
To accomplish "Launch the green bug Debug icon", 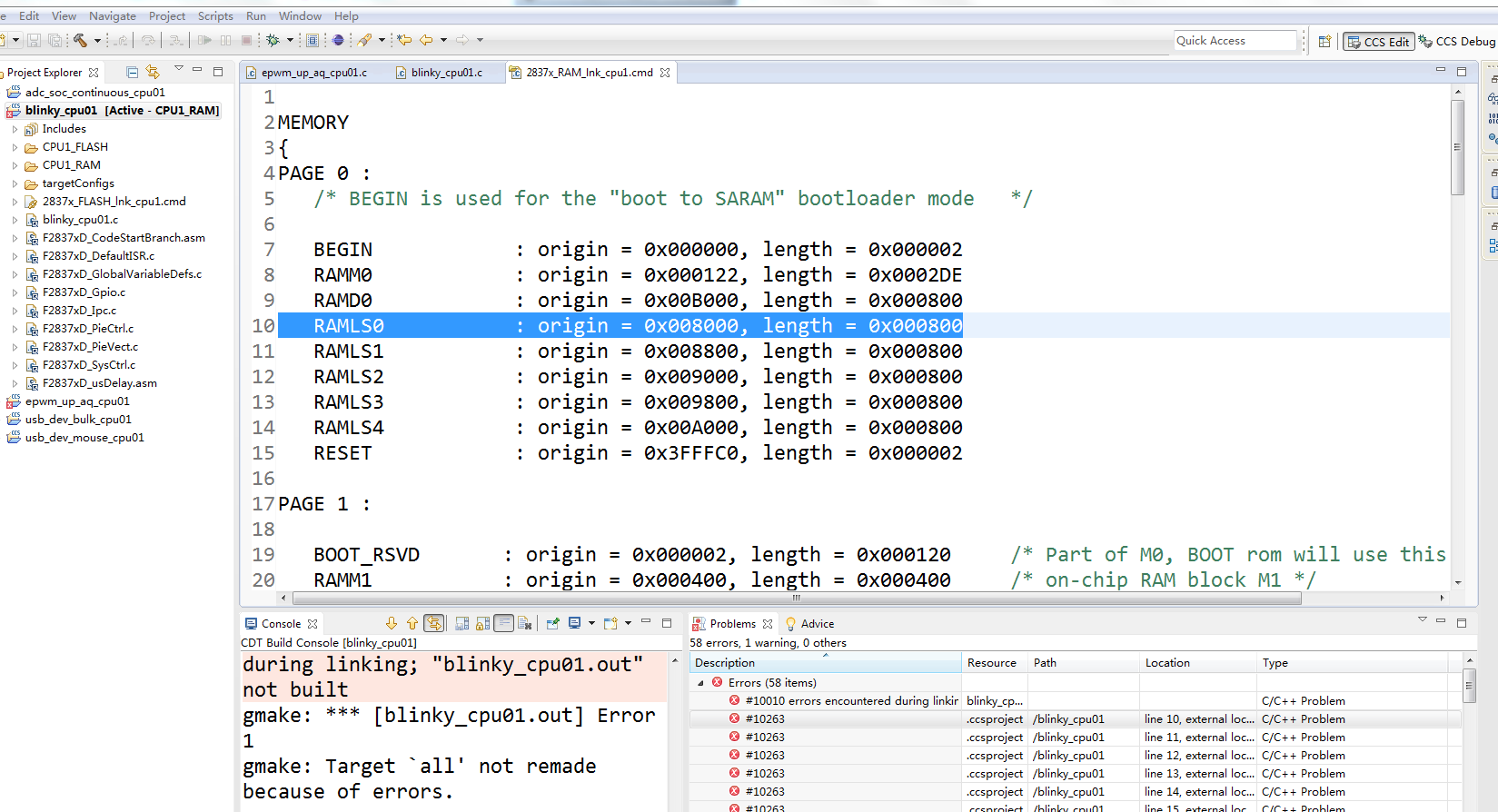I will pos(272,40).
